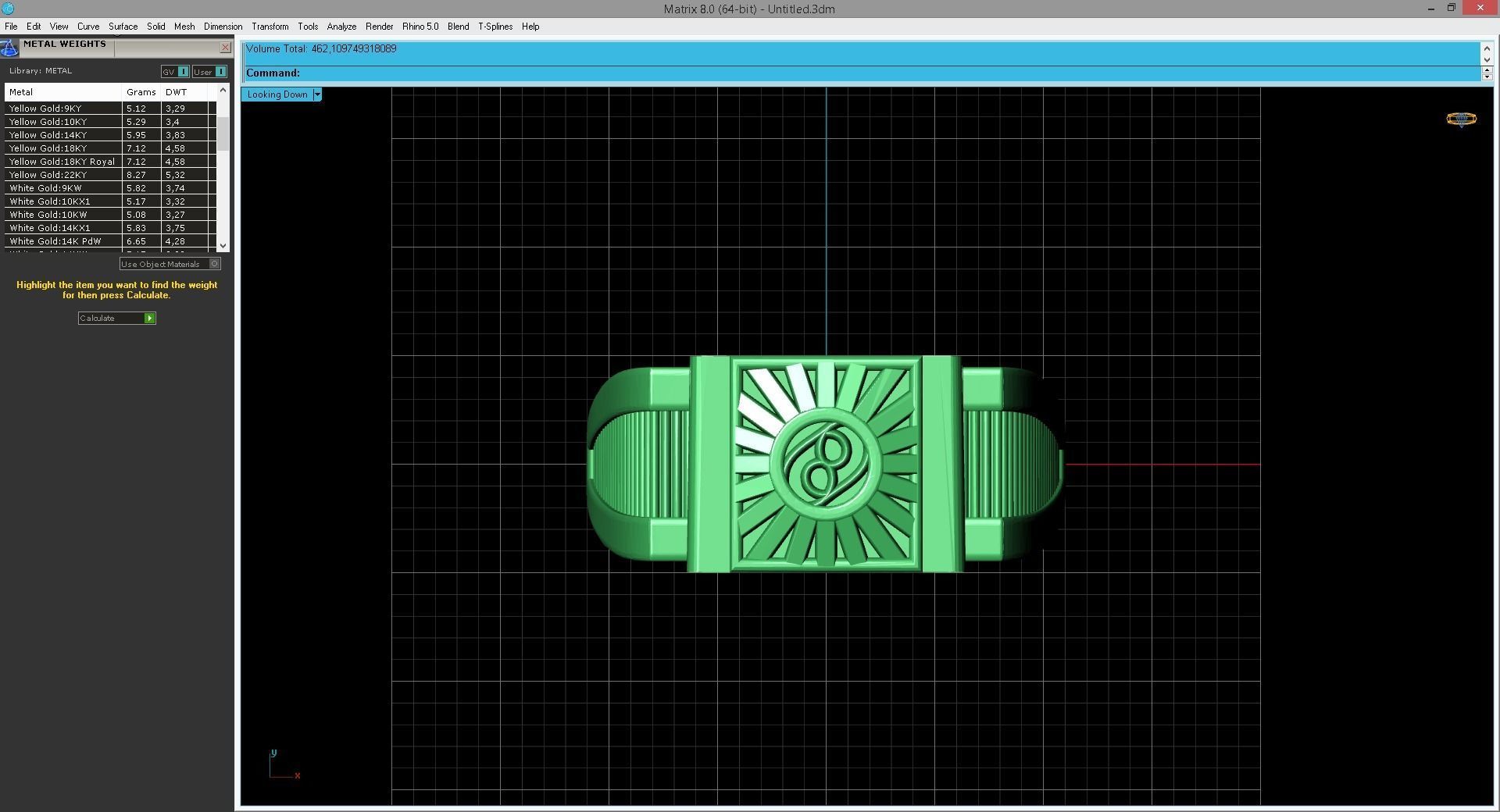
Task: Click command history scroll up arrow
Action: pos(1487,48)
